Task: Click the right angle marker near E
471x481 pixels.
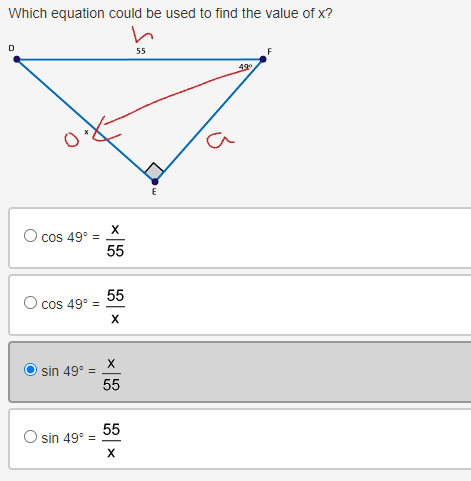Action: [x=154, y=170]
